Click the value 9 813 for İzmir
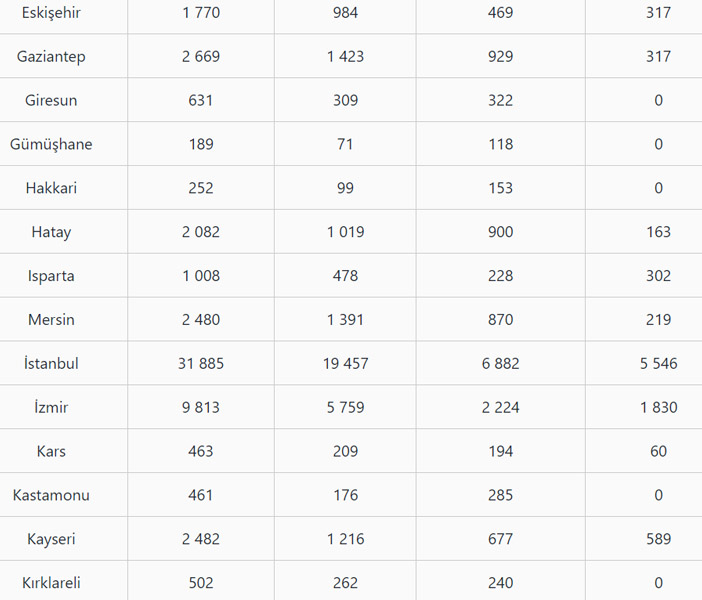Viewport: 702px width, 600px height. click(201, 408)
